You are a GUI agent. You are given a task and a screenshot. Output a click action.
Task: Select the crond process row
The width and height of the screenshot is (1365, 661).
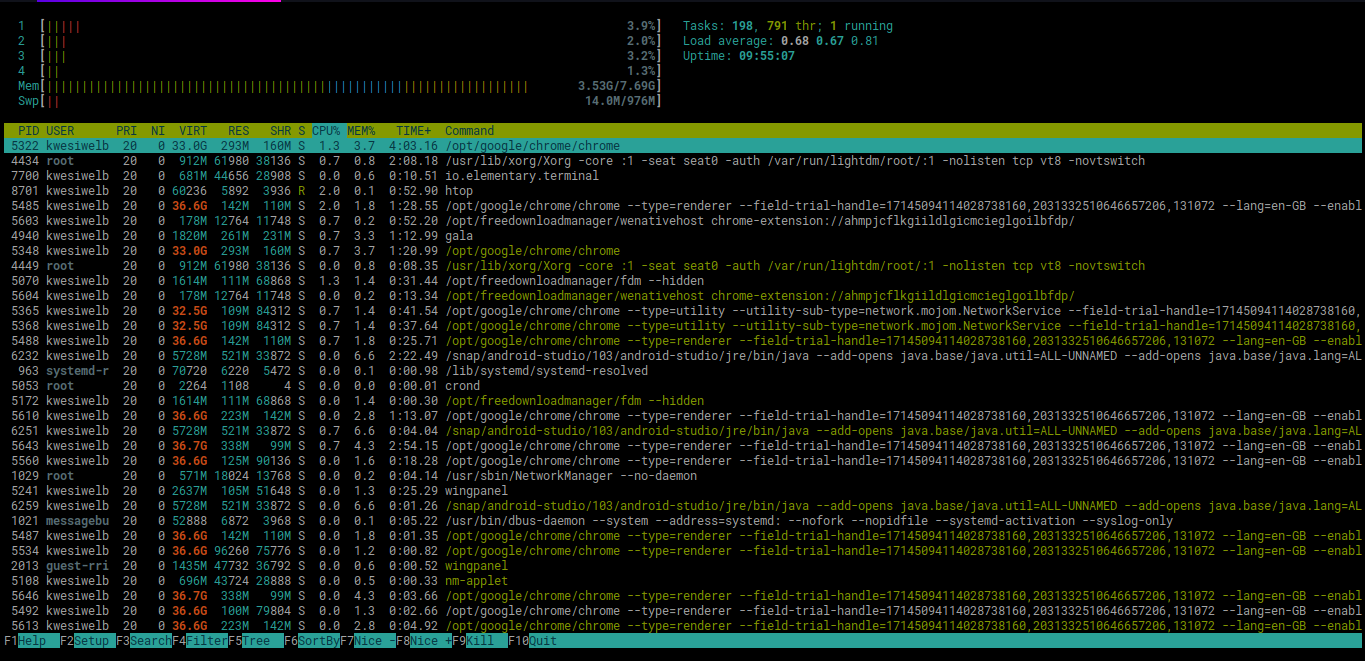pos(682,386)
